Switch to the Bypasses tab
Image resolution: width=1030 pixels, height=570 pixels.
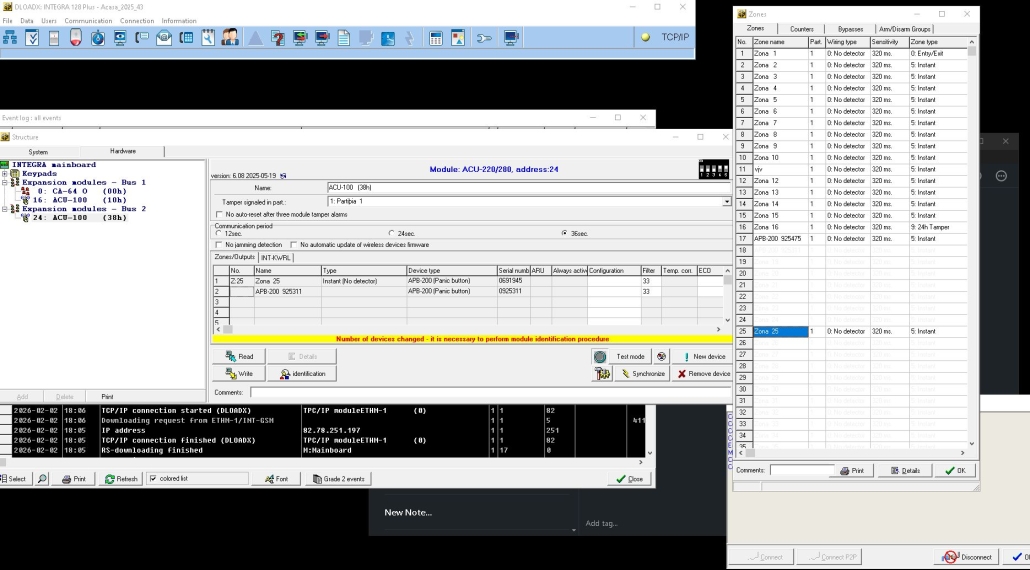click(x=850, y=29)
